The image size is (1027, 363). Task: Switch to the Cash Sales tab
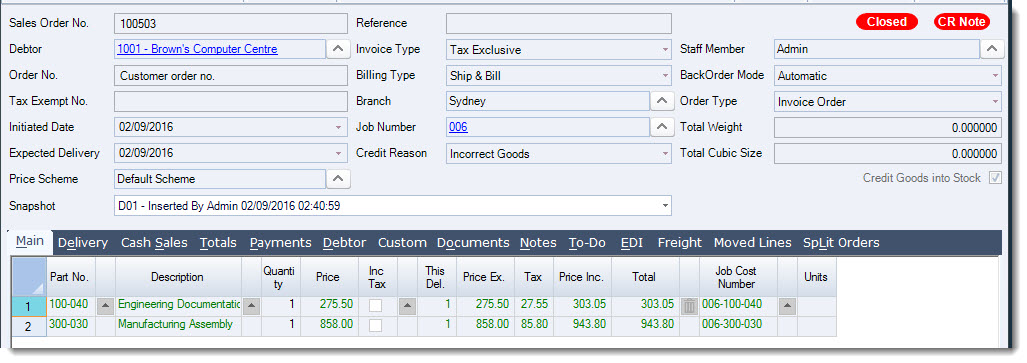click(154, 242)
